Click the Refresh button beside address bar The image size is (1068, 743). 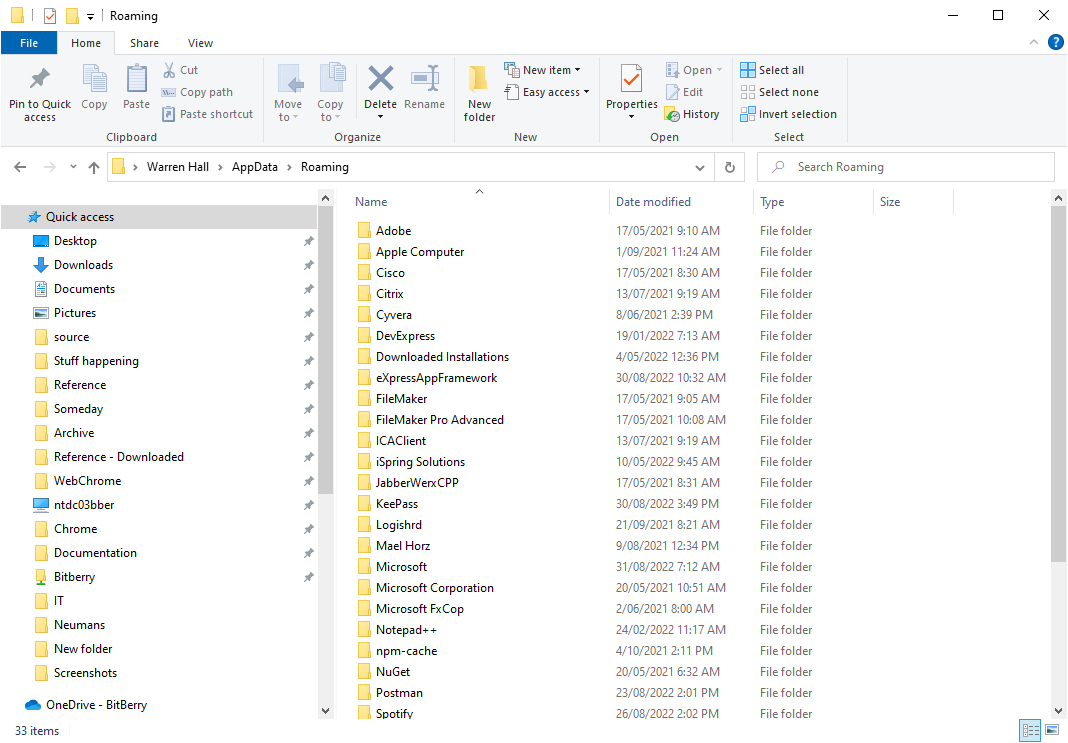click(730, 167)
